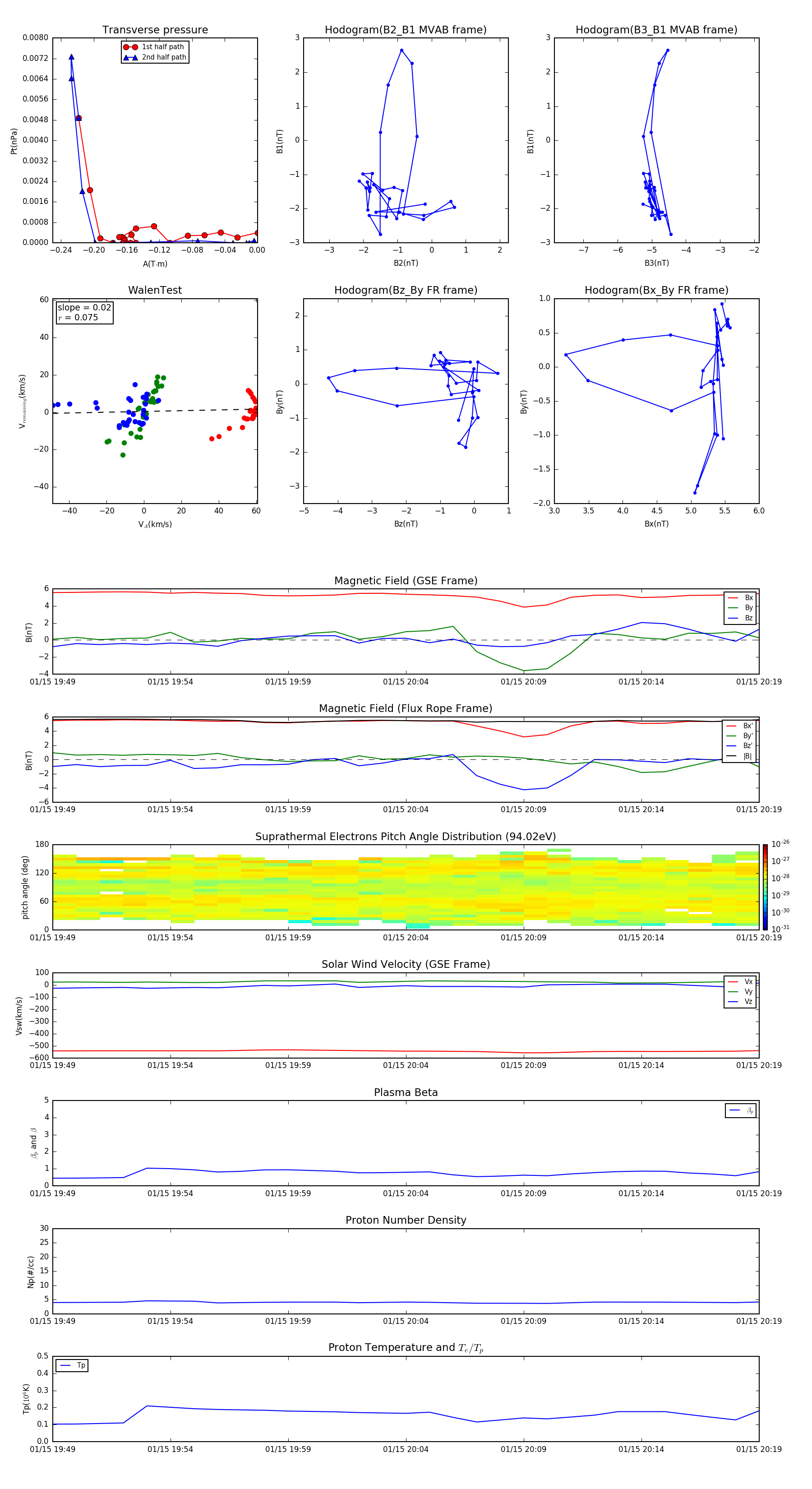This screenshot has width=812, height=1489.
Task: Select the "2nd half path" legend entry
Action: pos(155,57)
